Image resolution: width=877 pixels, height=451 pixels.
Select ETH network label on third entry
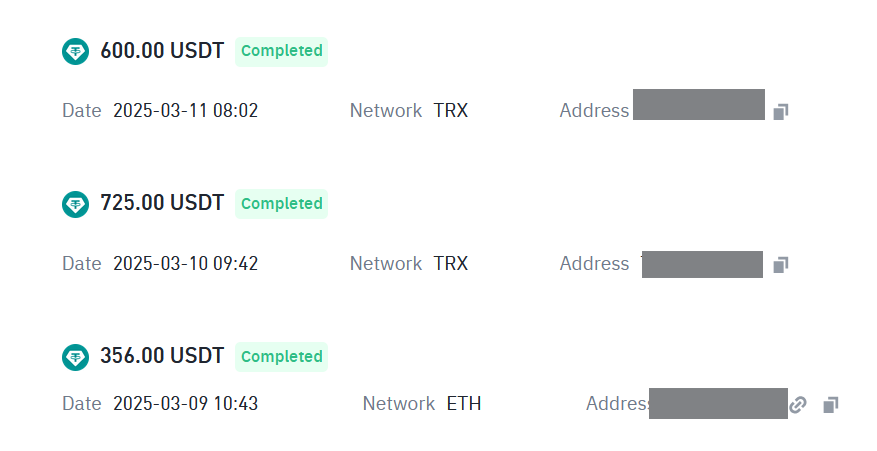click(x=464, y=403)
